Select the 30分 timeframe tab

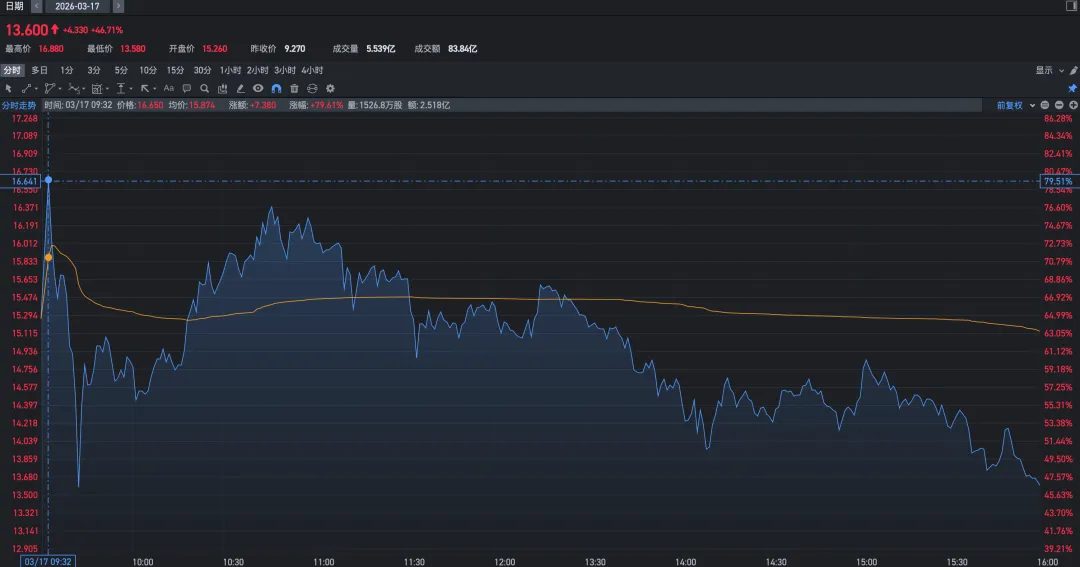[202, 70]
